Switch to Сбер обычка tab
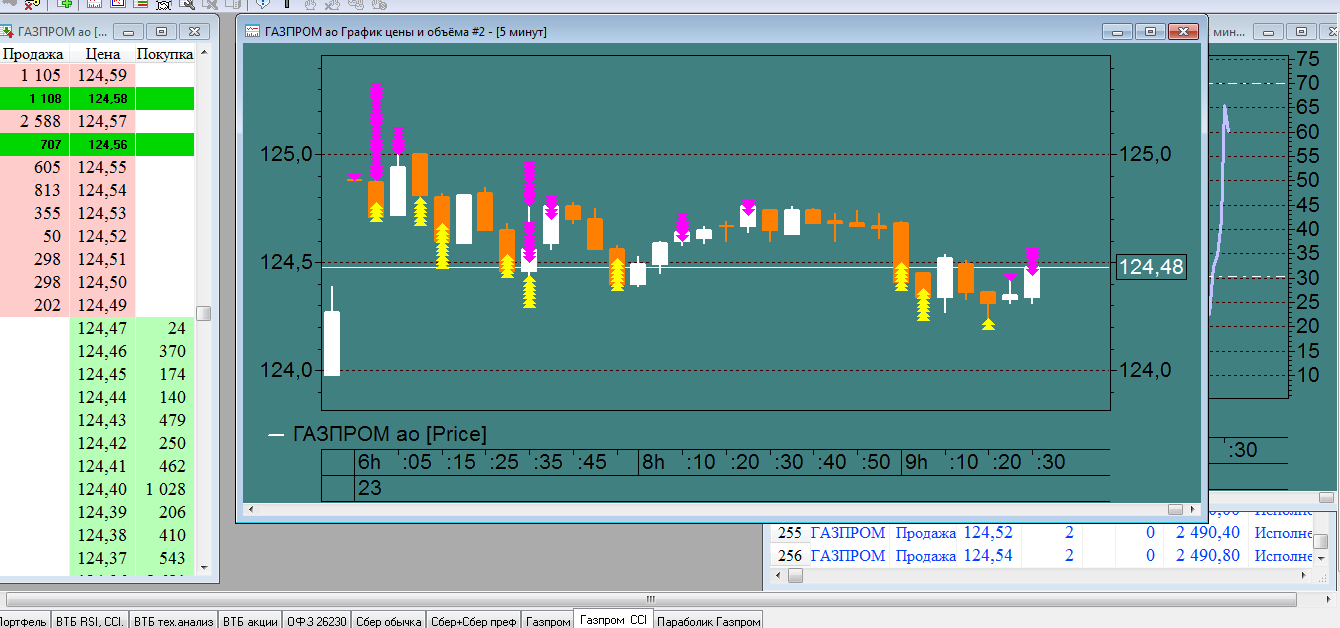 388,621
